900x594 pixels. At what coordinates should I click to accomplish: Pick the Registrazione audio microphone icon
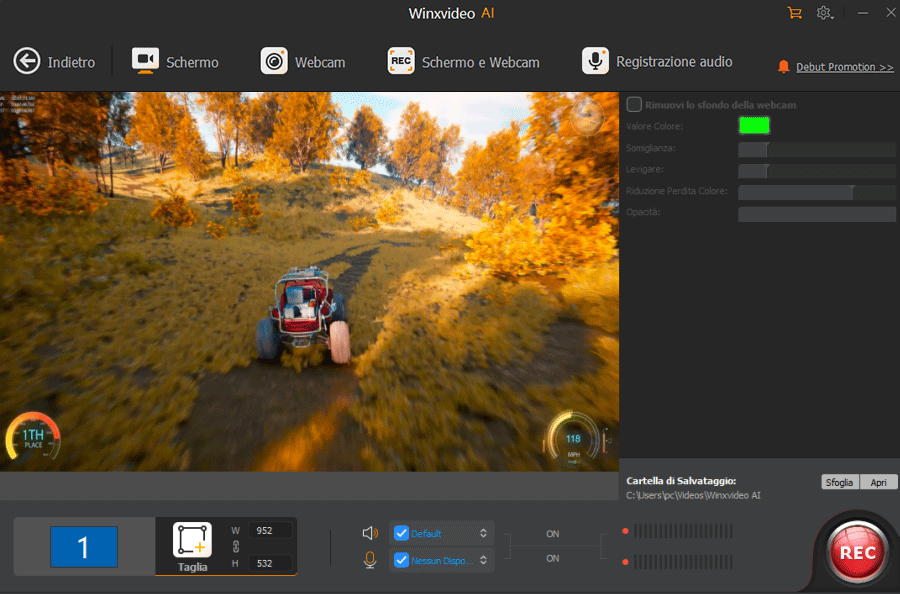tap(595, 61)
